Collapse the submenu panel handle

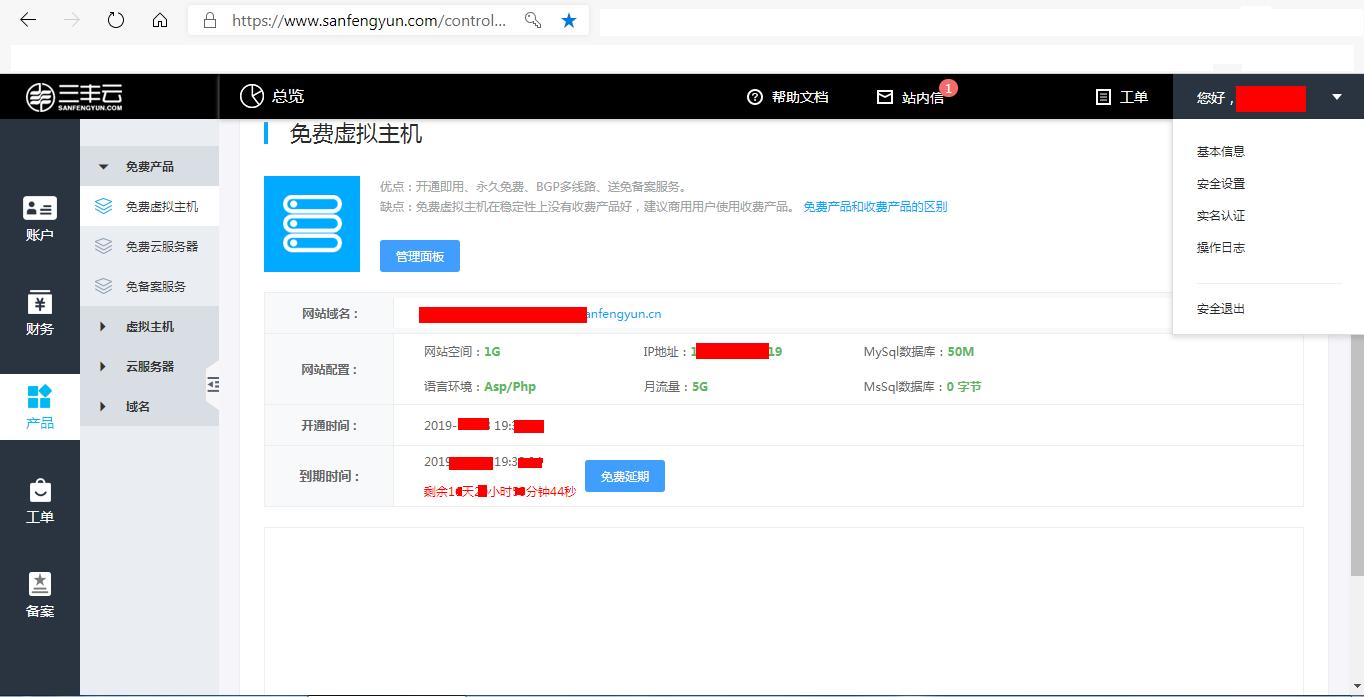pyautogui.click(x=212, y=385)
